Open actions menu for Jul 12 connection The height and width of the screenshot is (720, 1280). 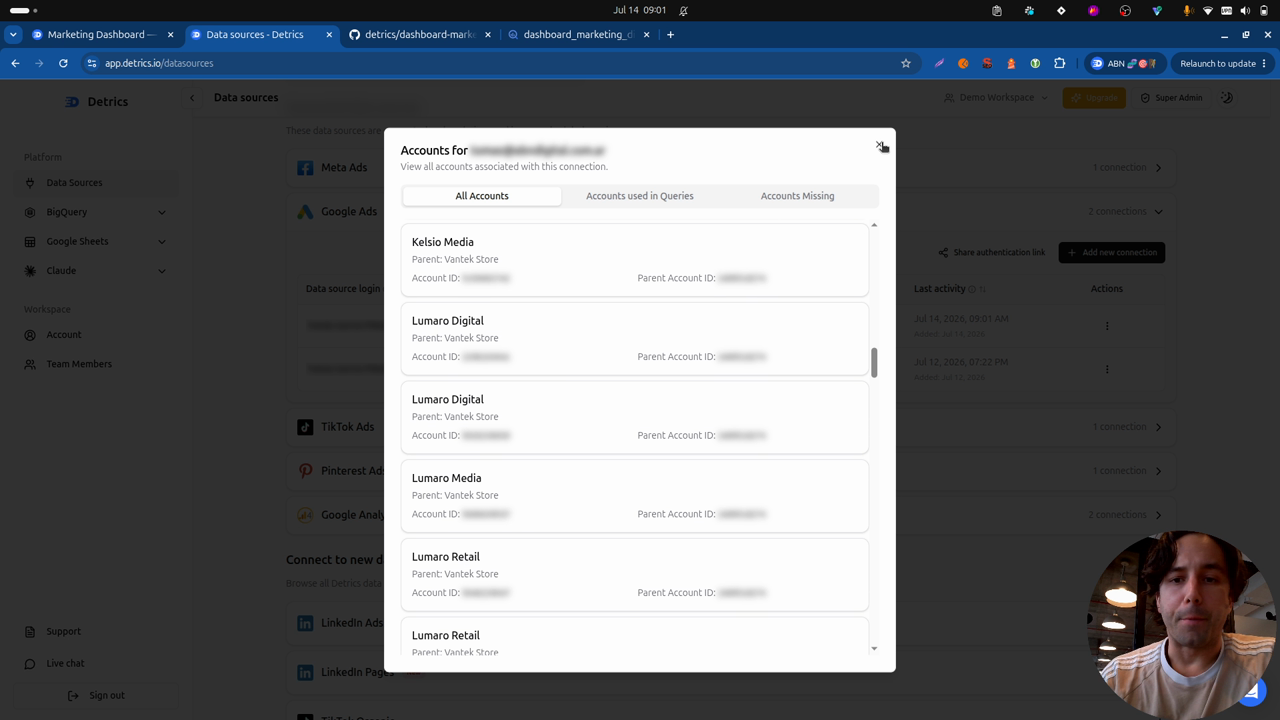click(x=1107, y=369)
